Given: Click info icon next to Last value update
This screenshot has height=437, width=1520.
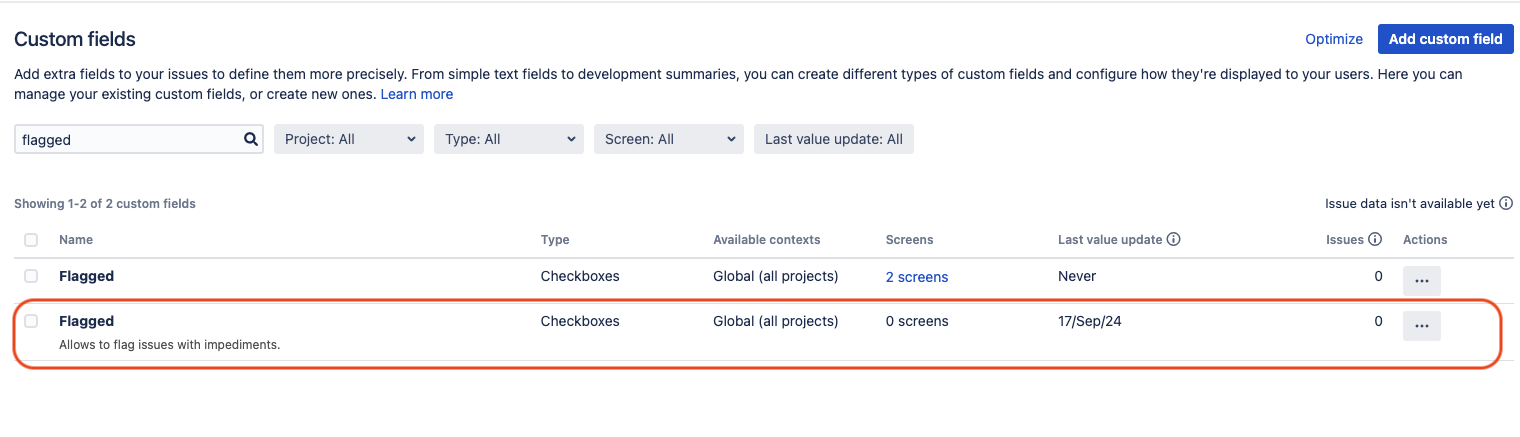Looking at the screenshot, I should tap(1174, 240).
